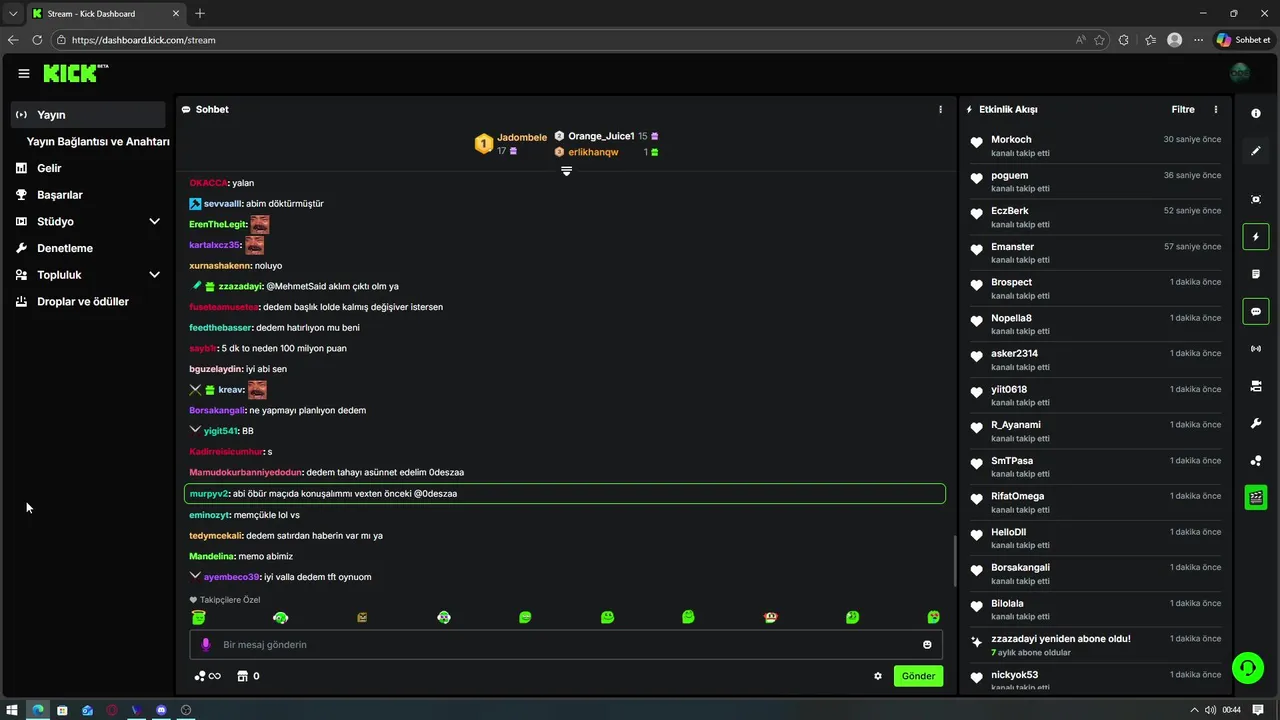Open the Windows Start menu

pyautogui.click(x=13, y=710)
